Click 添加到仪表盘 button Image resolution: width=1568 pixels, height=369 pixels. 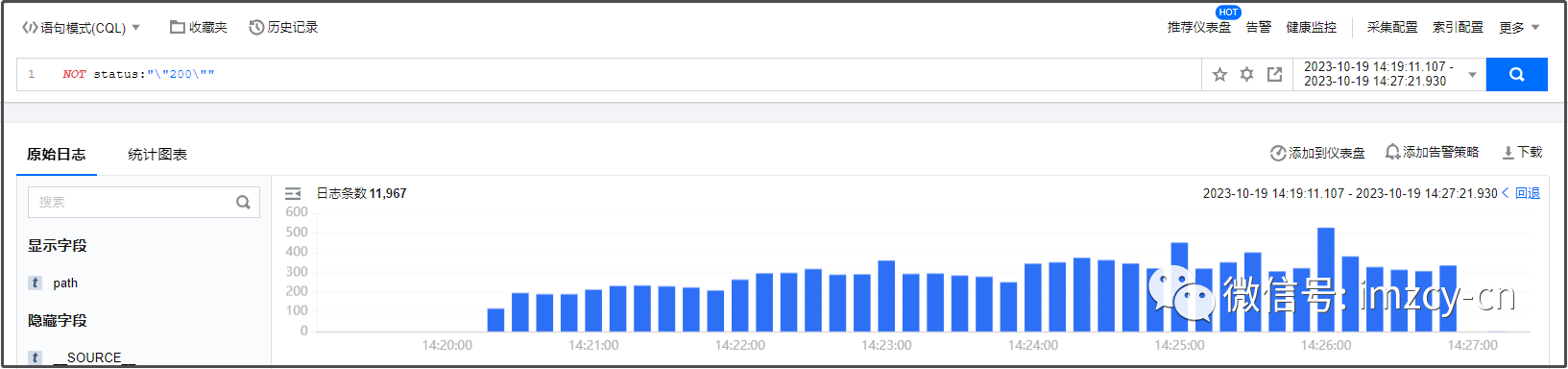pos(1316,153)
